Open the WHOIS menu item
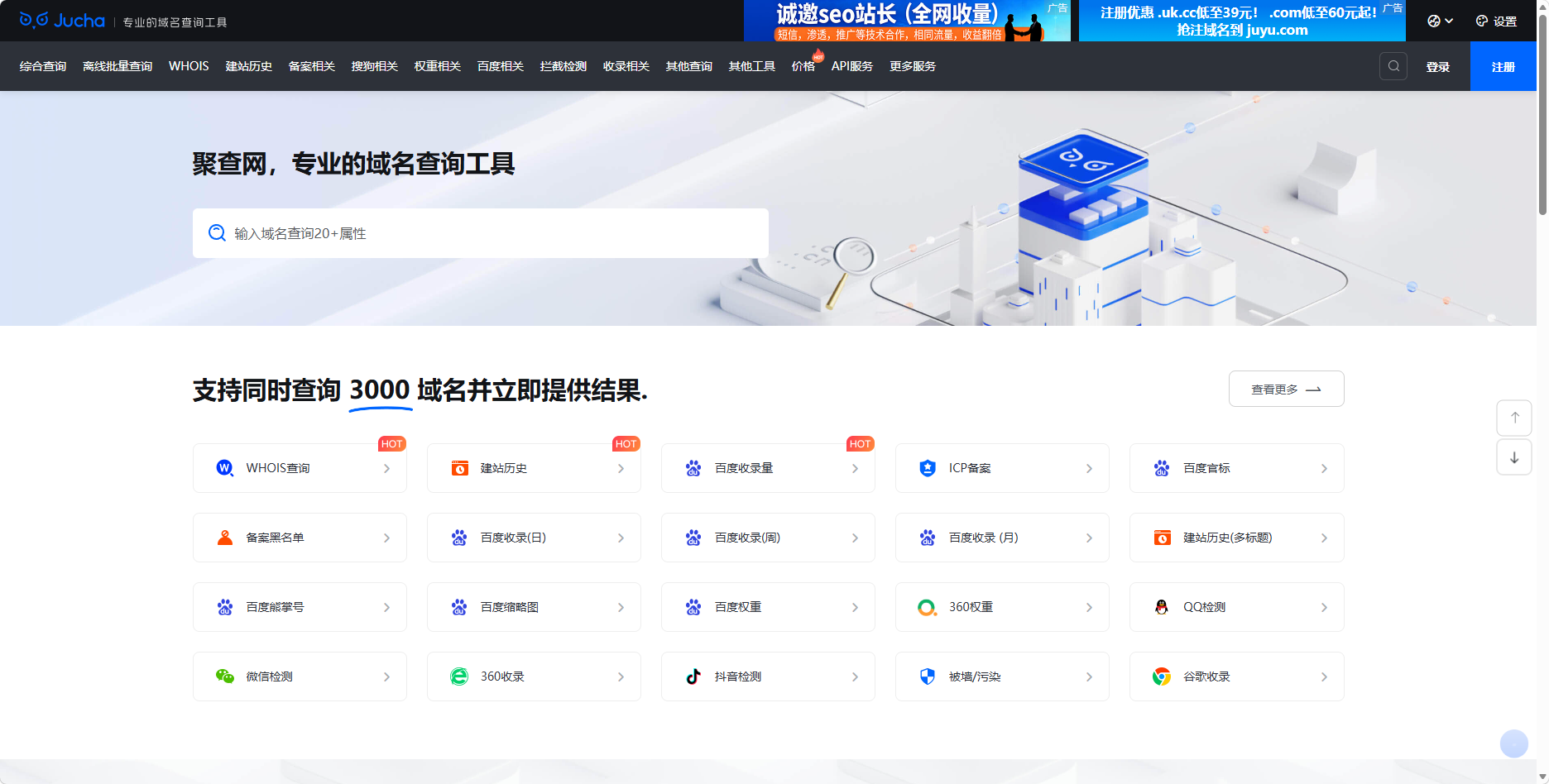 tap(188, 66)
